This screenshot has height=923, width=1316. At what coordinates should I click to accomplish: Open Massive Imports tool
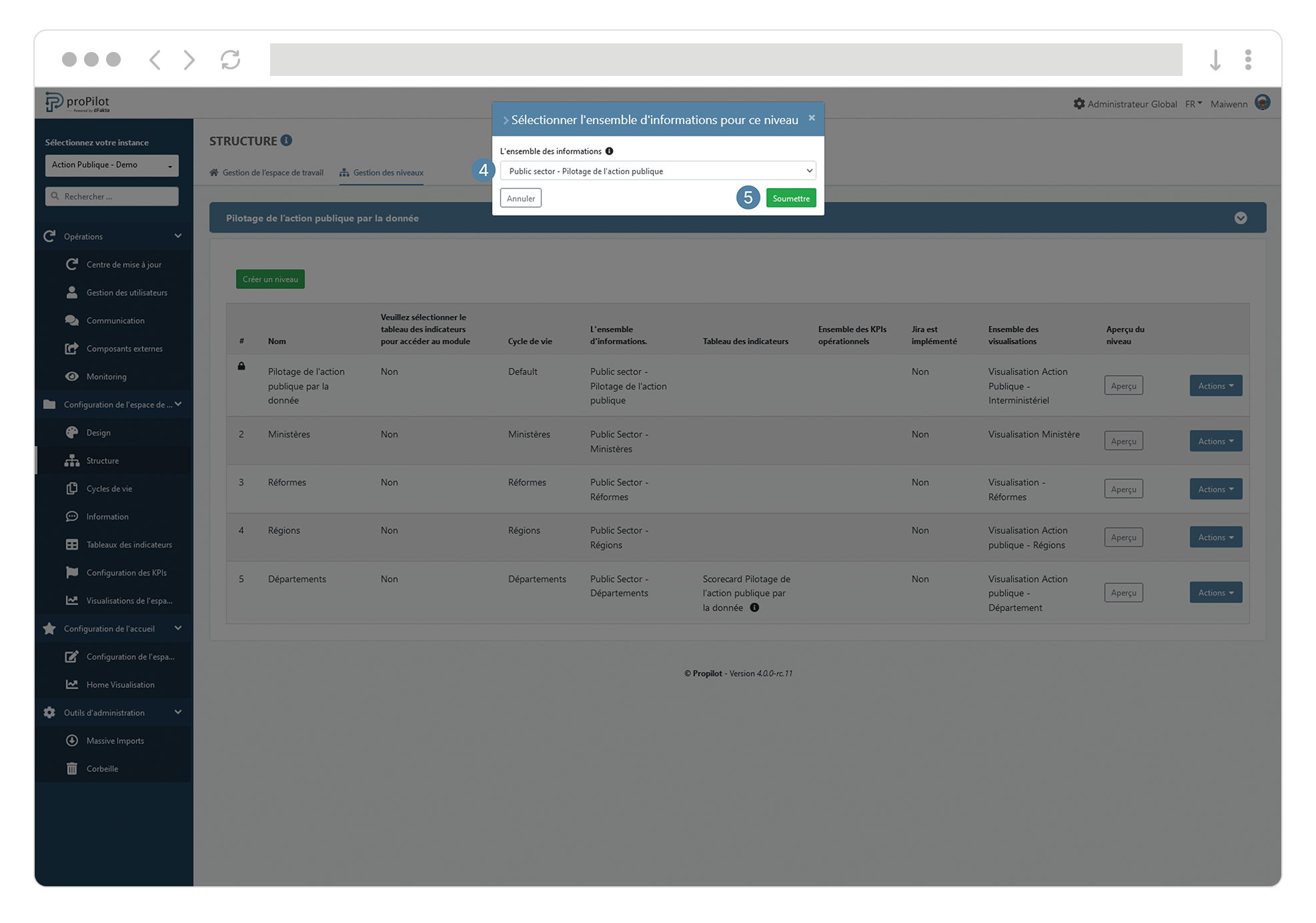115,740
